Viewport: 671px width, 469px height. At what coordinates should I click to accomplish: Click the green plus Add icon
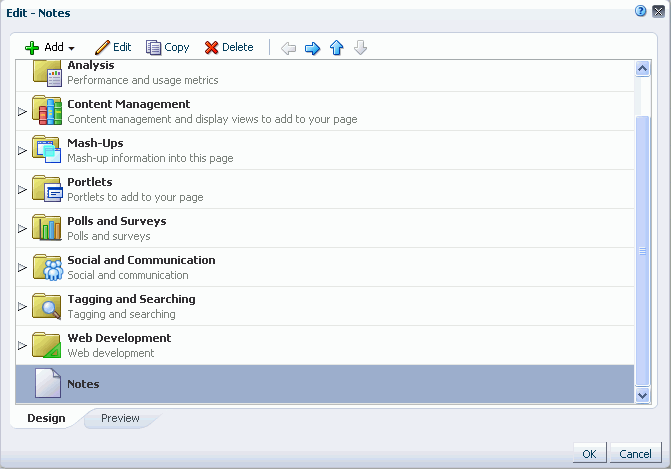(x=32, y=47)
